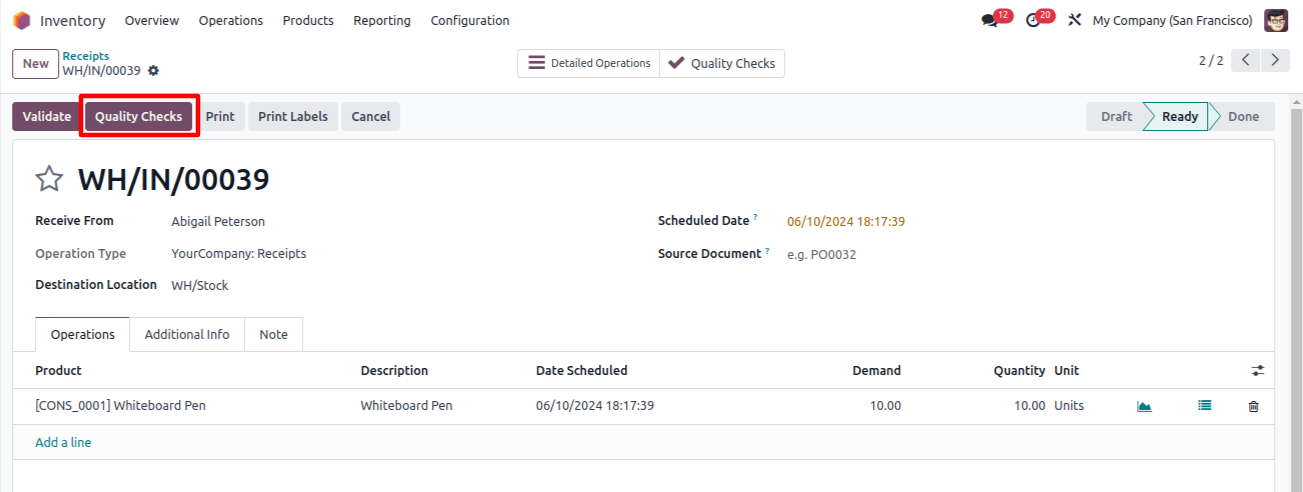The image size is (1303, 492).
Task: Click the Product column header
Action: click(x=58, y=370)
